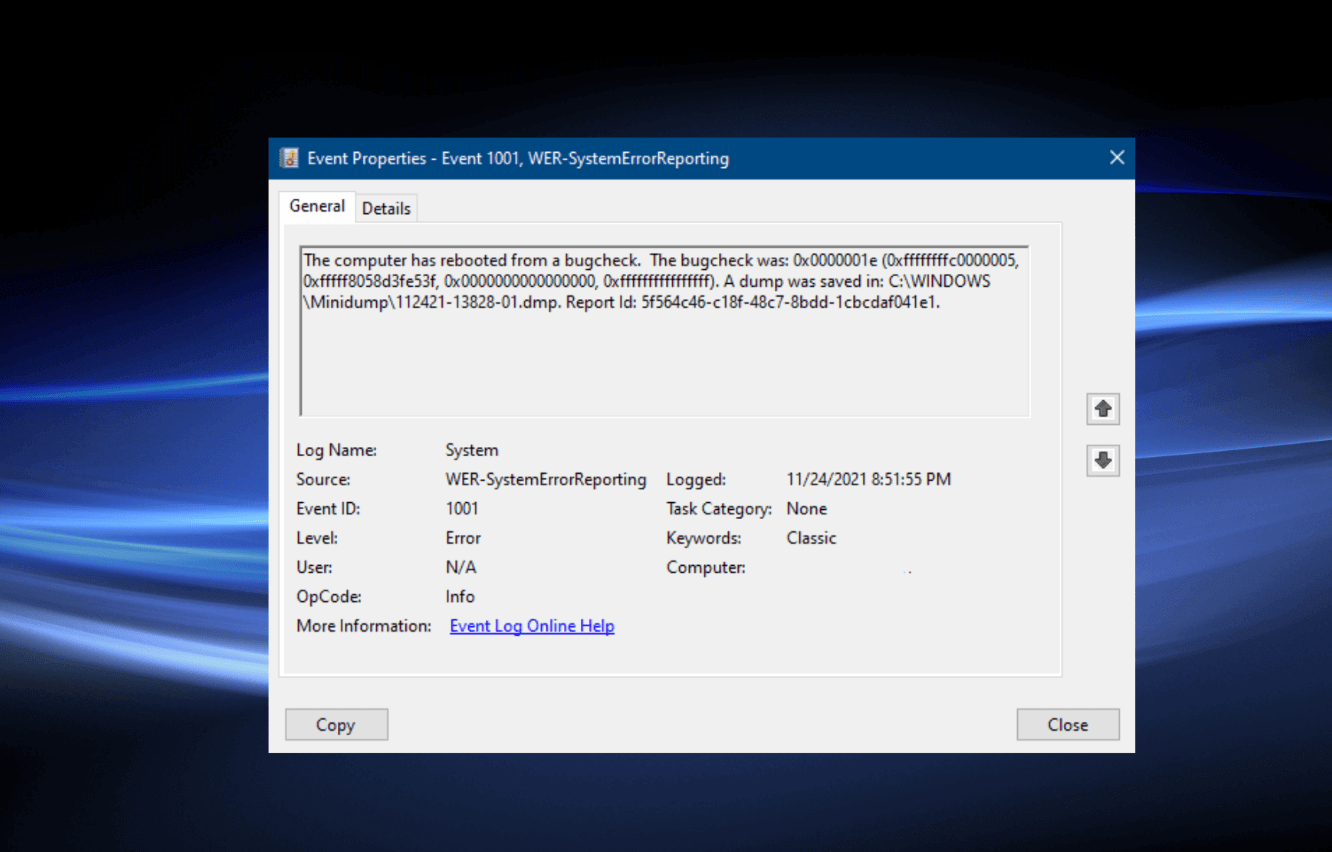Click the Level label
The image size is (1332, 852).
click(317, 538)
